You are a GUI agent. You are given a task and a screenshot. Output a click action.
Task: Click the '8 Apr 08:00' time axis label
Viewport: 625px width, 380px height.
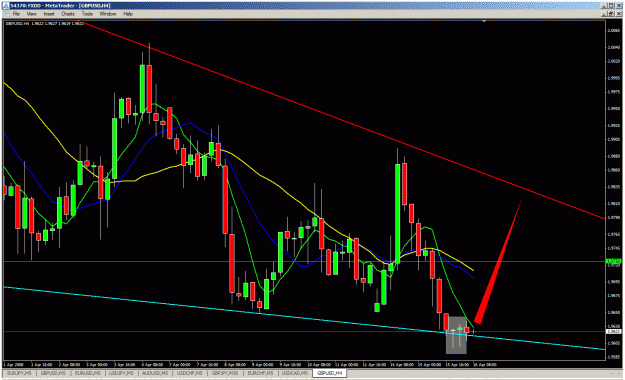[x=236, y=364]
